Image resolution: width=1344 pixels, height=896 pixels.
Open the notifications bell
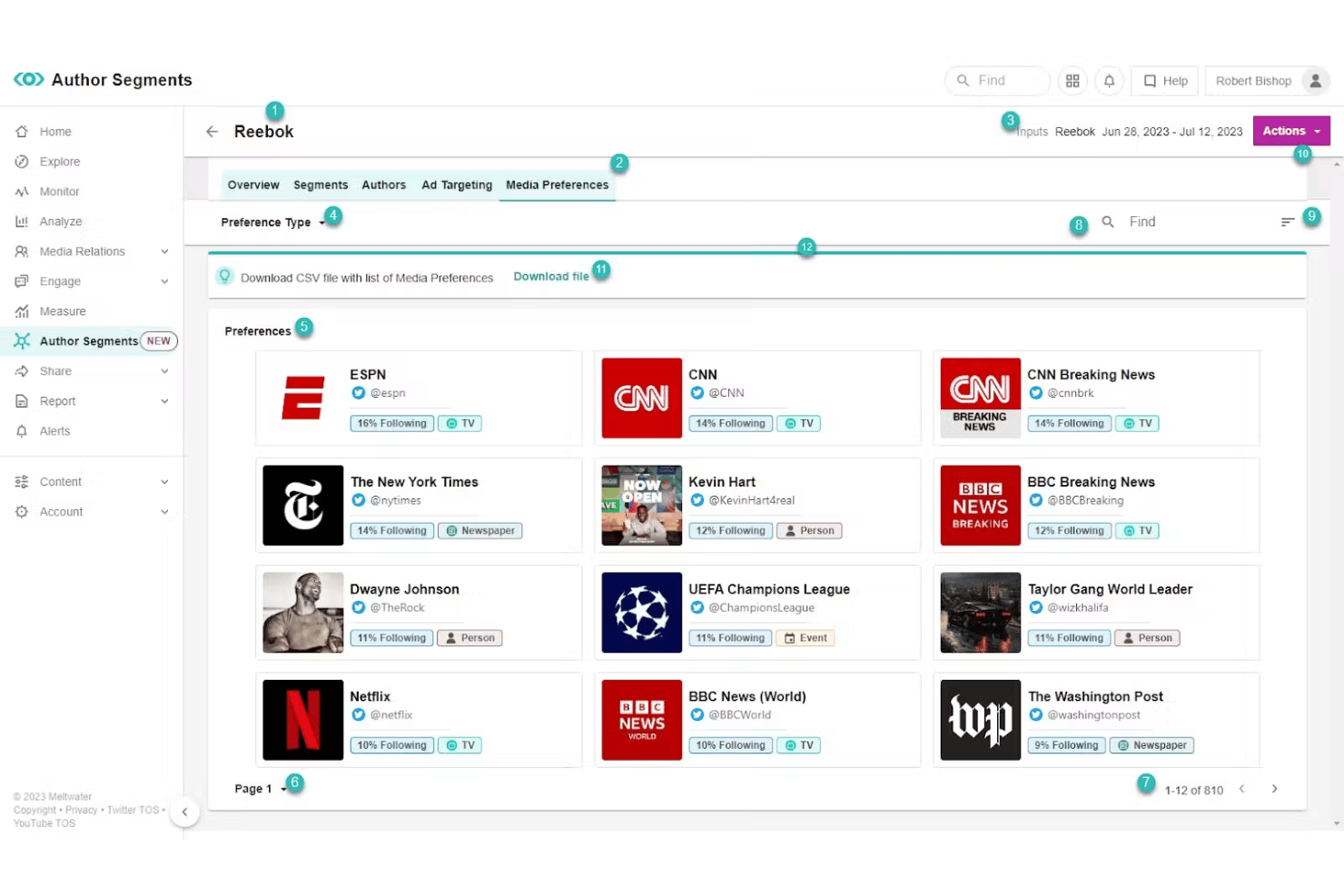pyautogui.click(x=1109, y=81)
